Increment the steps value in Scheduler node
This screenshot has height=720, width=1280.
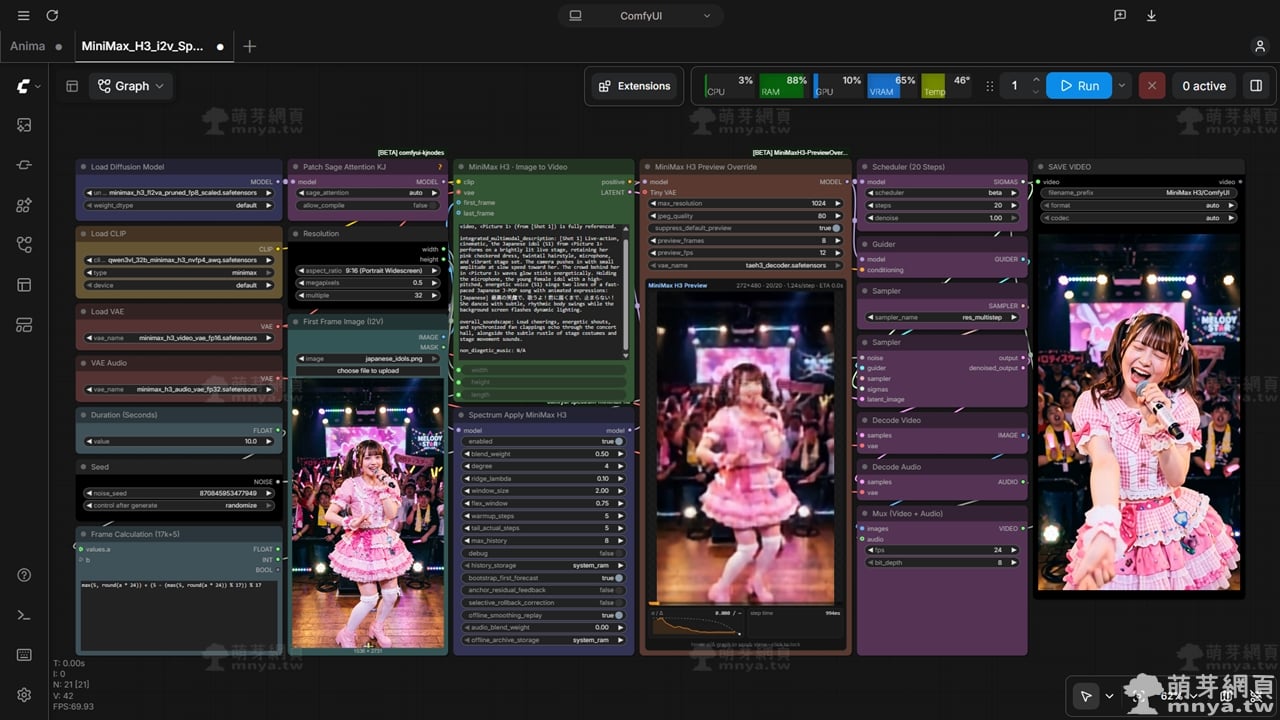click(1016, 205)
